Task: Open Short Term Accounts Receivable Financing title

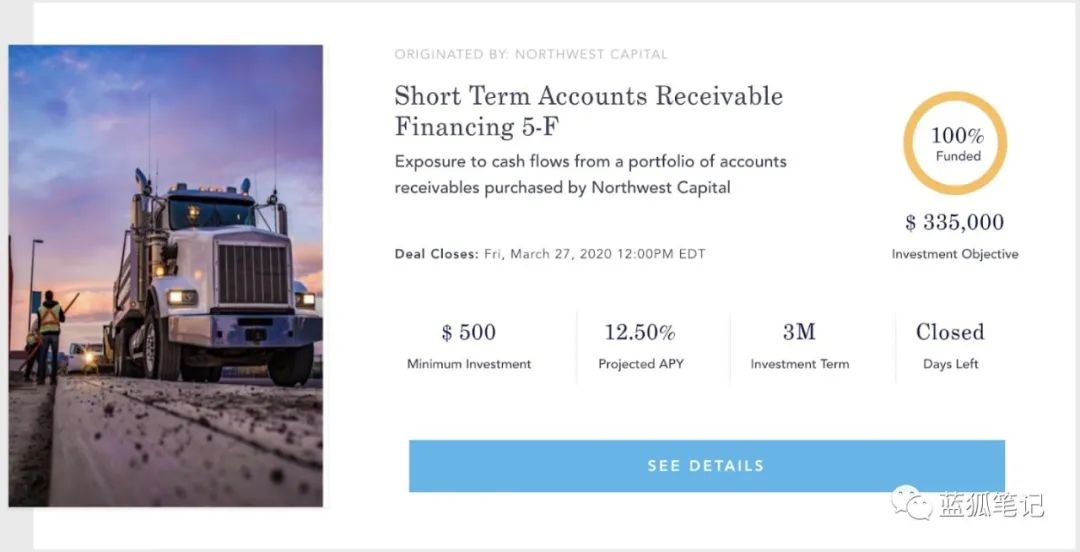Action: (x=588, y=111)
